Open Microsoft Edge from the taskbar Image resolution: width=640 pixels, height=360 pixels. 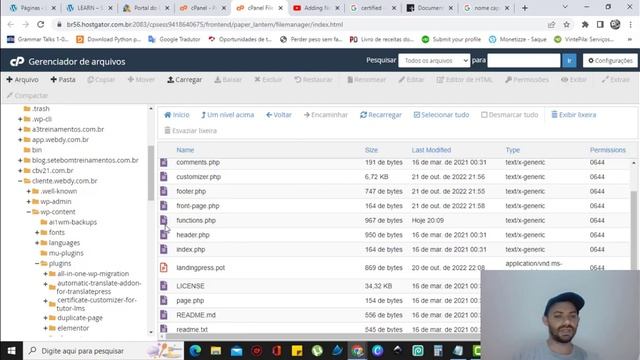(x=196, y=351)
